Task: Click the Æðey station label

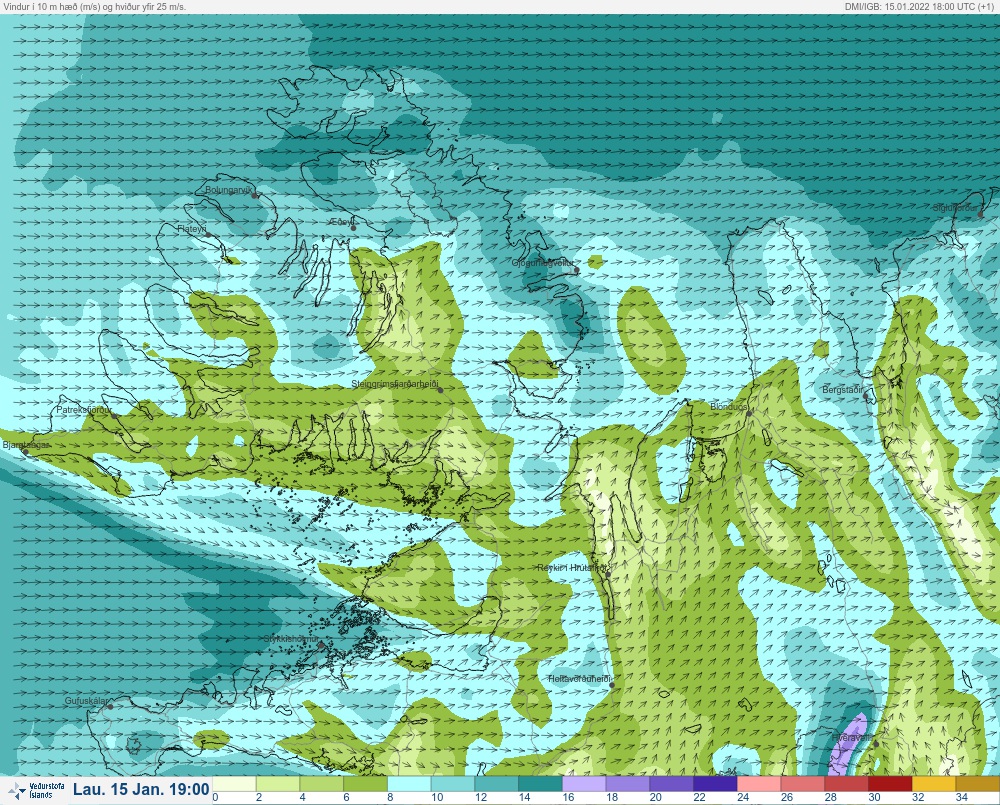Action: 342,222
